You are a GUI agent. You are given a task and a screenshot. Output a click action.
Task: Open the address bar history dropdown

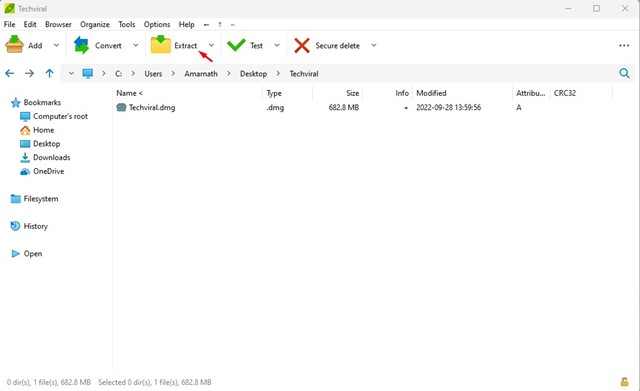(71, 73)
